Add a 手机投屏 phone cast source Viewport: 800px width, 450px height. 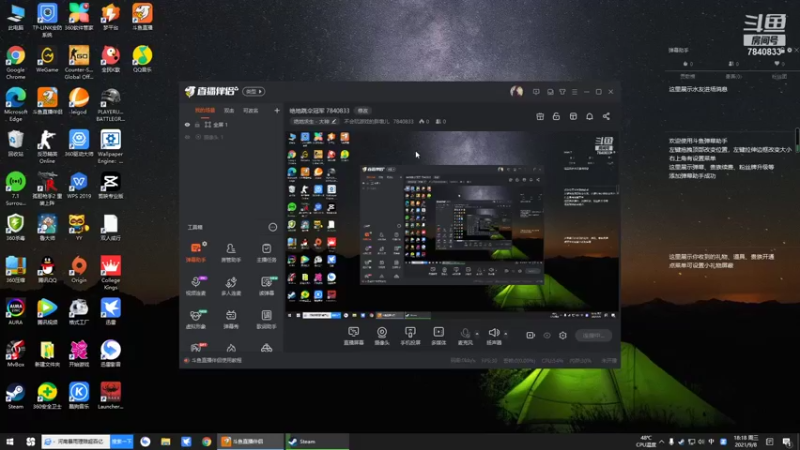click(x=410, y=336)
